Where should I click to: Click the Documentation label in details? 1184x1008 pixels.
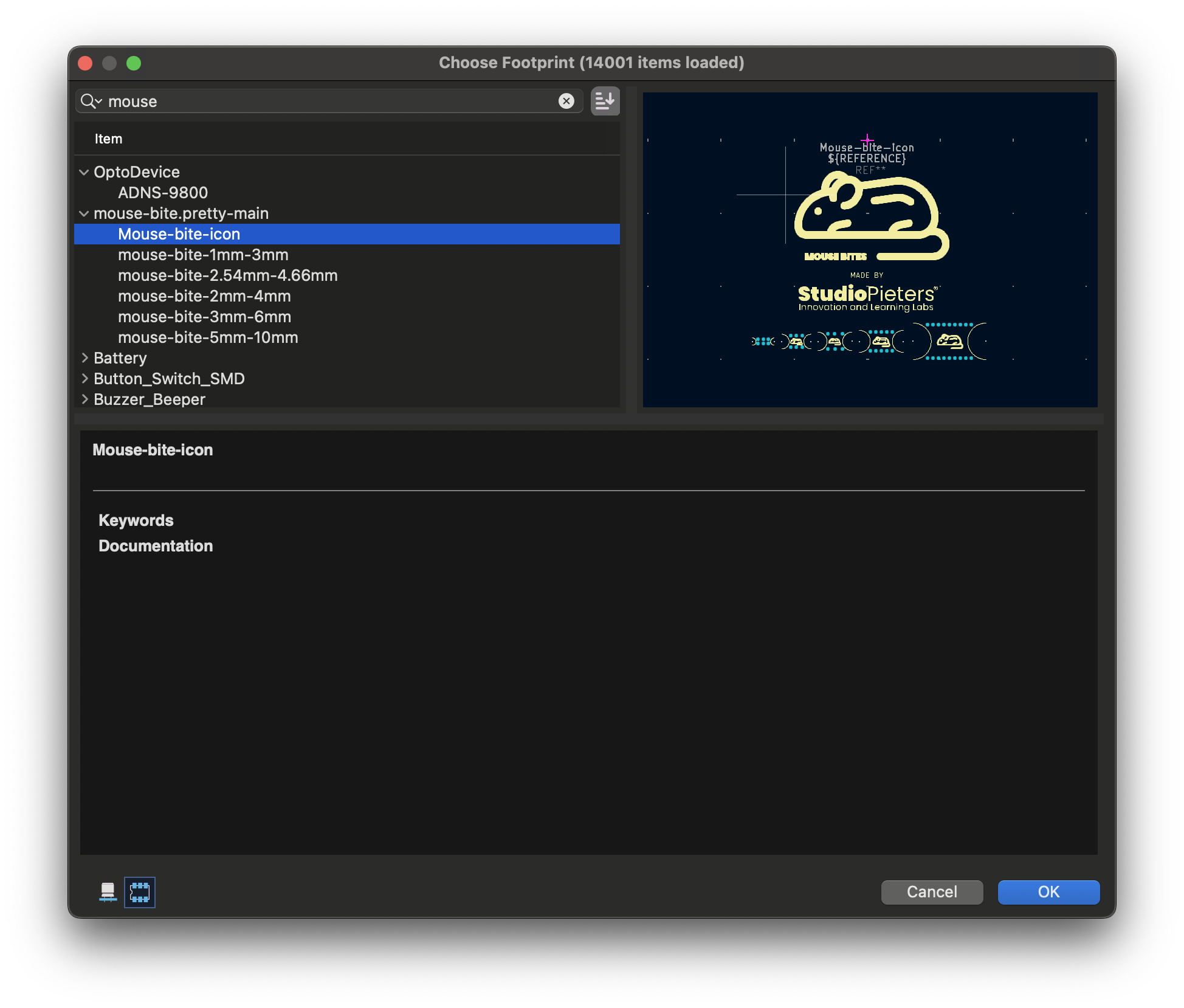pos(156,546)
